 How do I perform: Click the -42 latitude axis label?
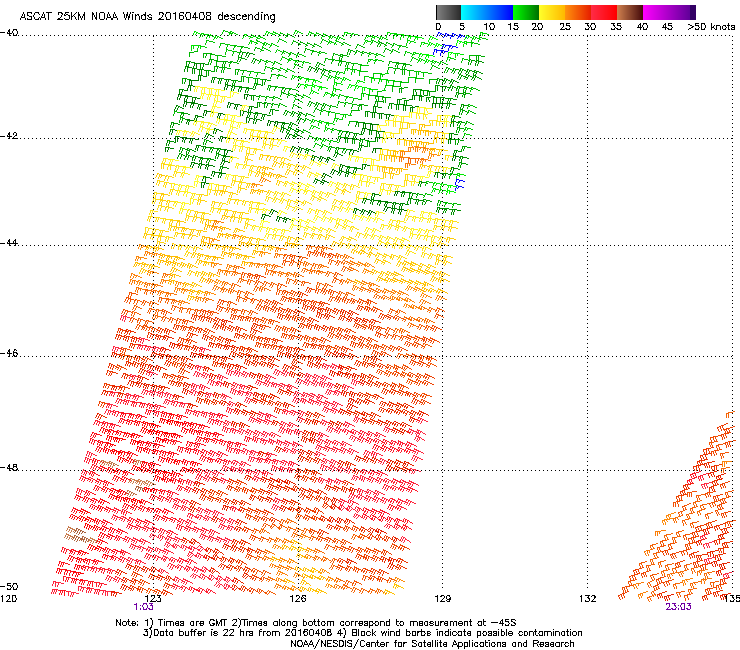click(9, 135)
